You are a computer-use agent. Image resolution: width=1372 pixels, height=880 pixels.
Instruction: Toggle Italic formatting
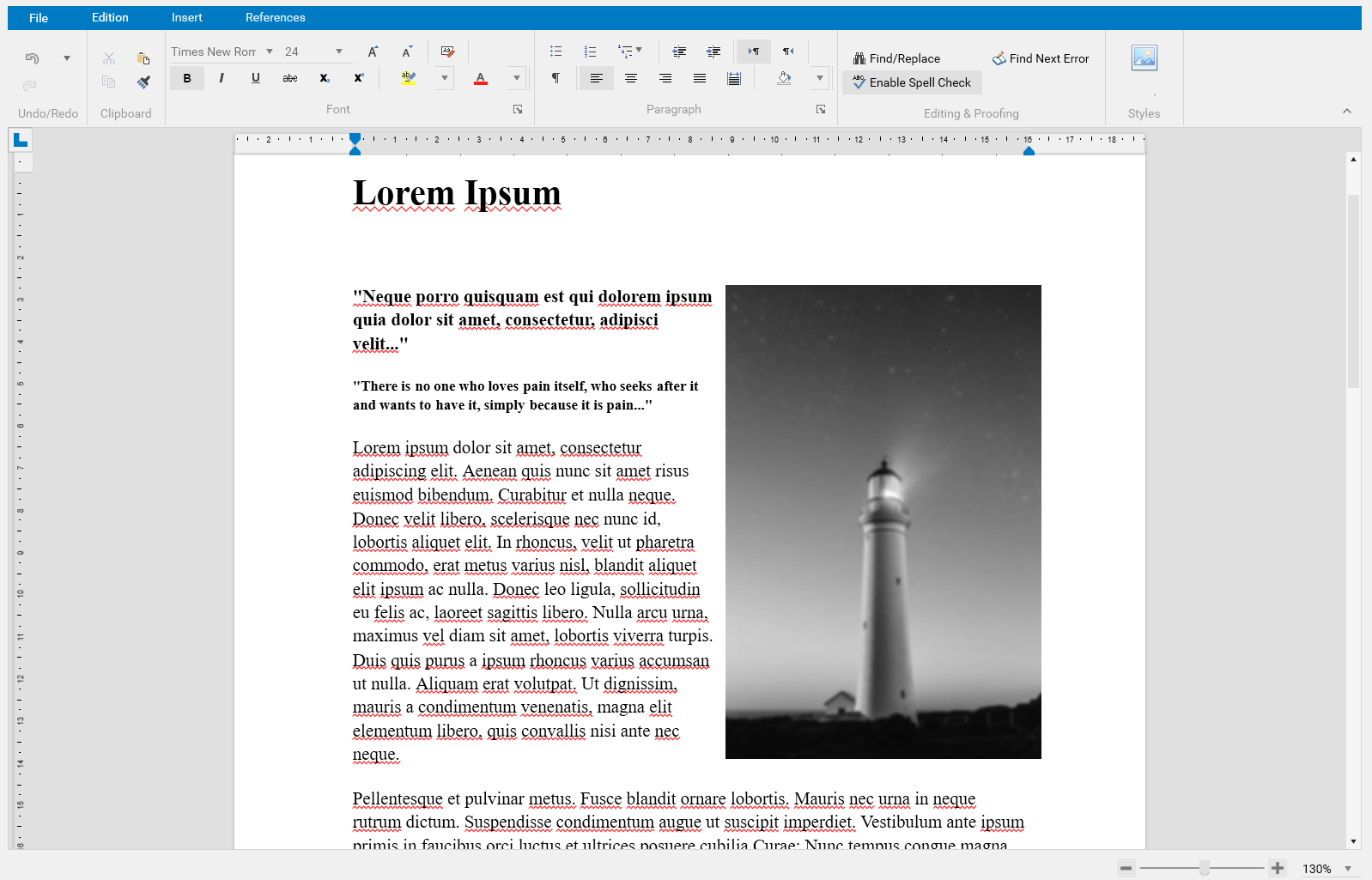click(222, 78)
